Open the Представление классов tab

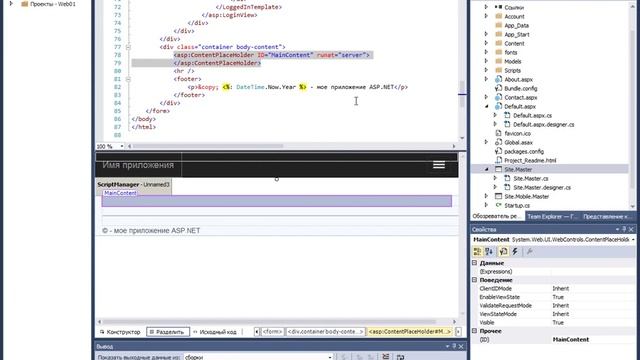click(607, 216)
